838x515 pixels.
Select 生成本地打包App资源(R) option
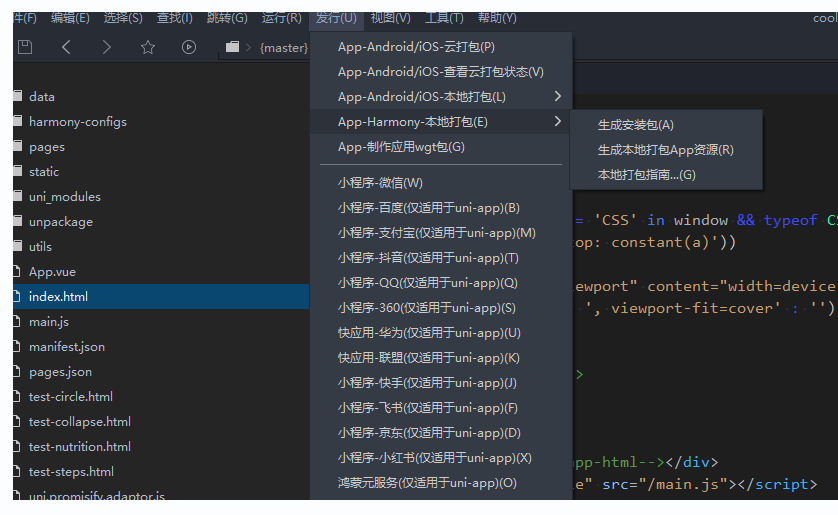tap(665, 150)
